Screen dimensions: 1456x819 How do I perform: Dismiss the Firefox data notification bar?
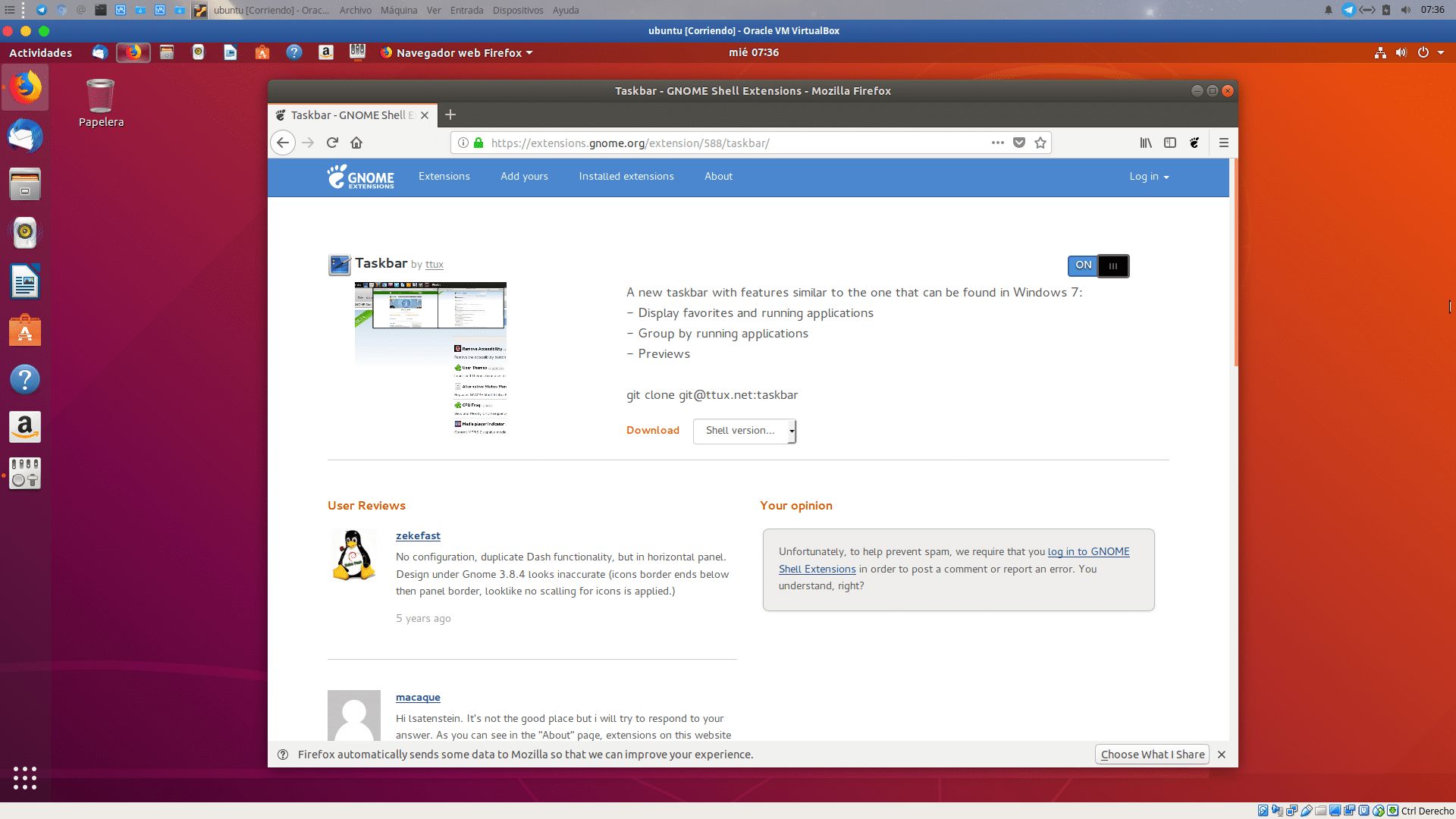point(1222,755)
